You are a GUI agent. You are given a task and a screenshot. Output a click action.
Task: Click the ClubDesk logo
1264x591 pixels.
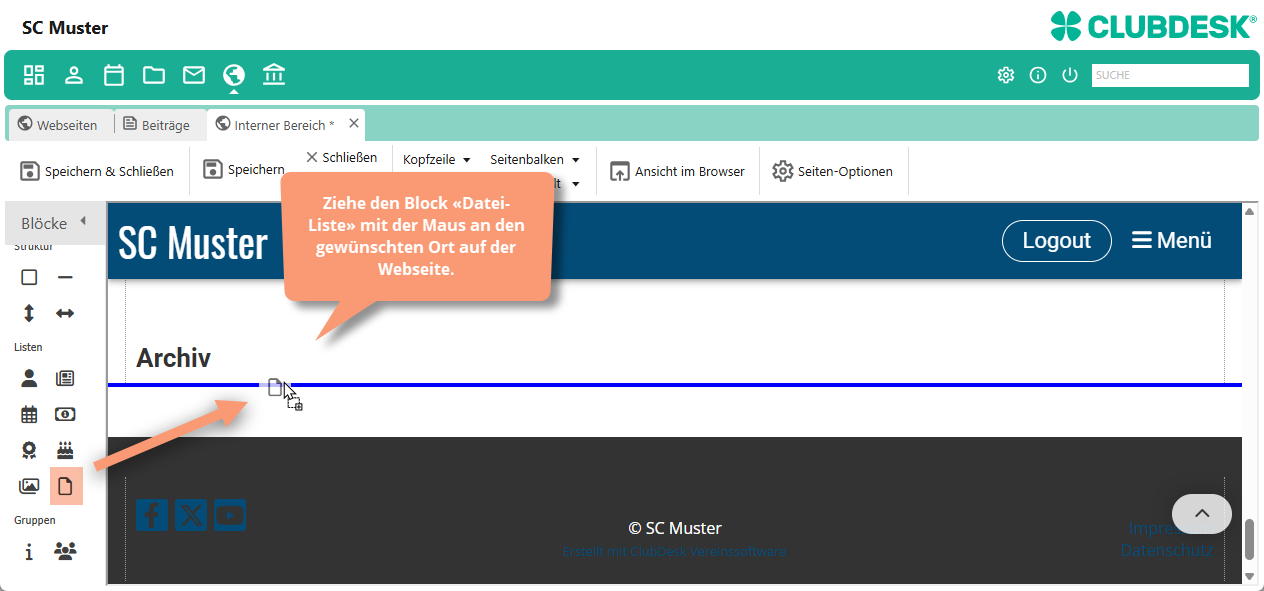click(x=1153, y=26)
